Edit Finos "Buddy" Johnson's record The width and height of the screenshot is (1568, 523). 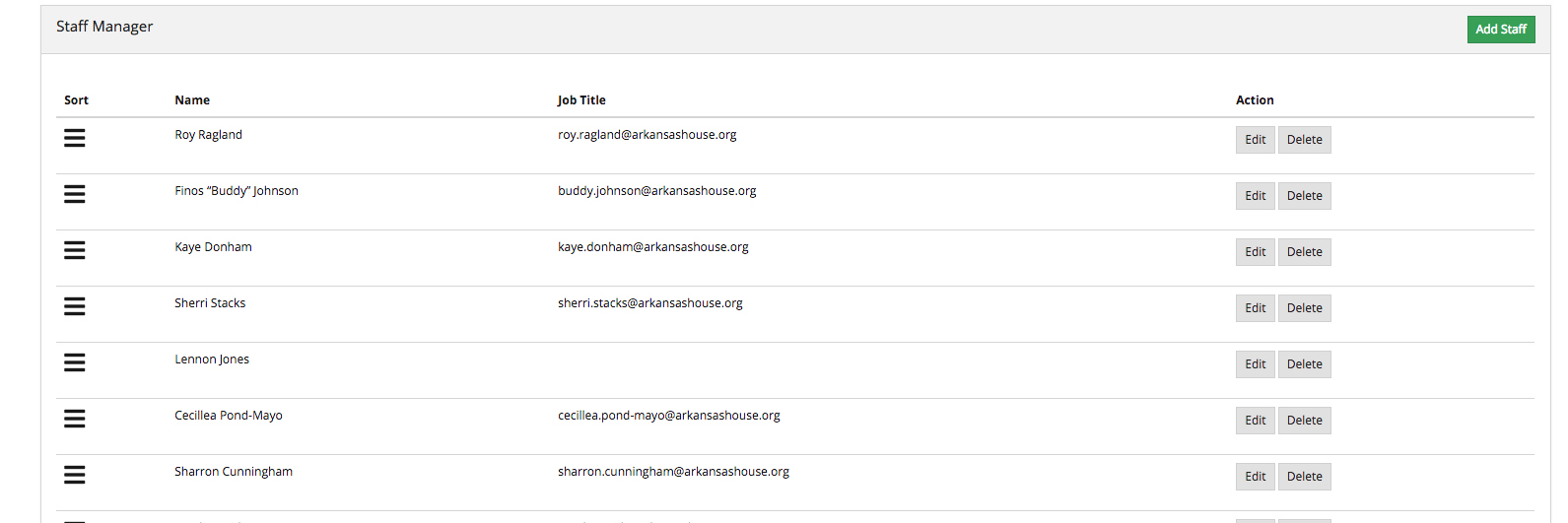(x=1256, y=196)
